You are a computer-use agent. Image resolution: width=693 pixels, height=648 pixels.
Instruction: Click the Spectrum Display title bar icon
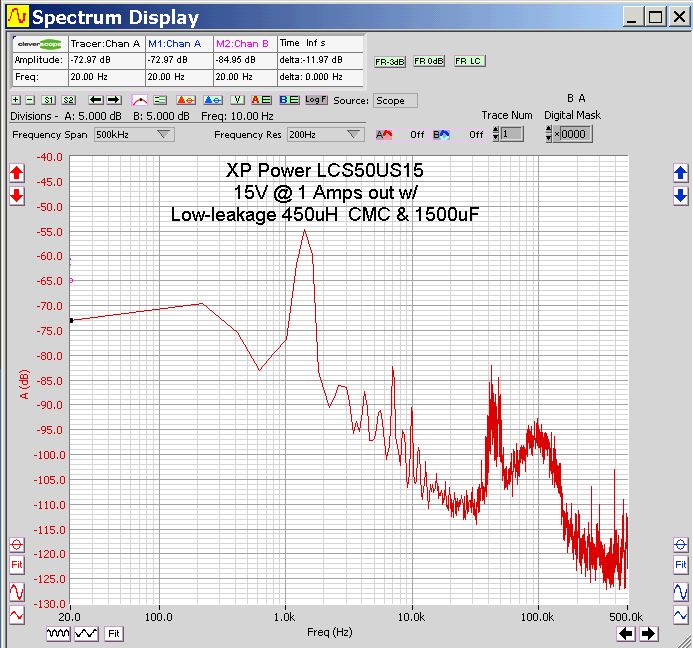tap(18, 16)
